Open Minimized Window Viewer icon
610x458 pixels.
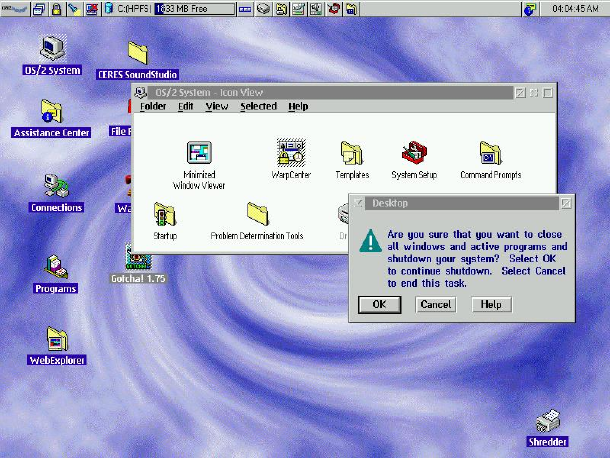coord(199,165)
